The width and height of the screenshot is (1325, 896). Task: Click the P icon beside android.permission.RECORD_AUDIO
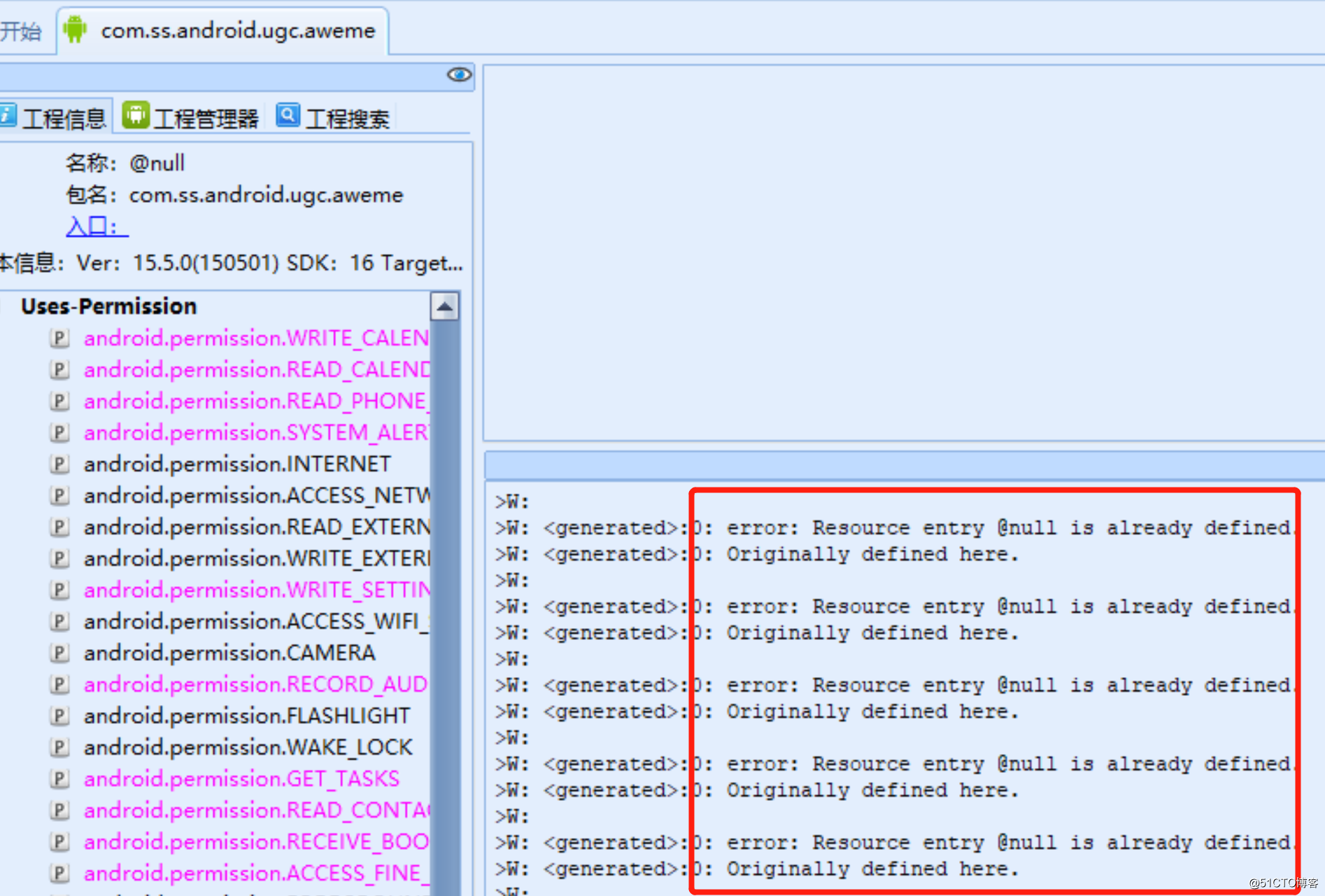coord(59,684)
